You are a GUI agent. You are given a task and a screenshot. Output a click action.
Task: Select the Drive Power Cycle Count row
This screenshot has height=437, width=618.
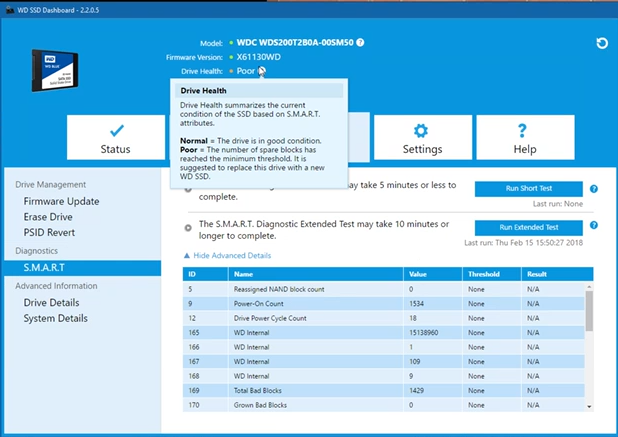(383, 318)
